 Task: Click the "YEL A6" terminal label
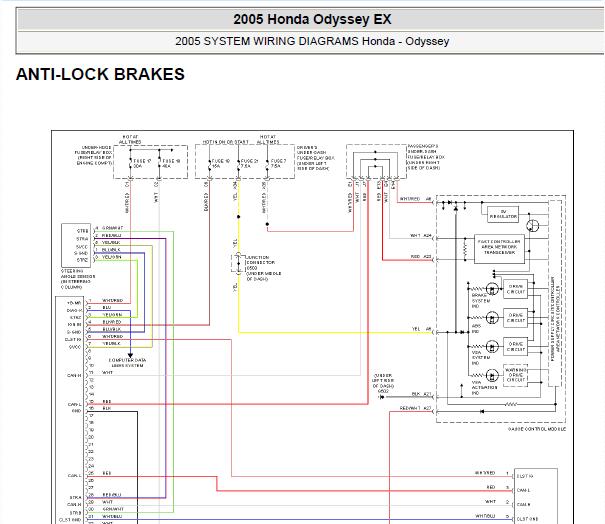[421, 329]
